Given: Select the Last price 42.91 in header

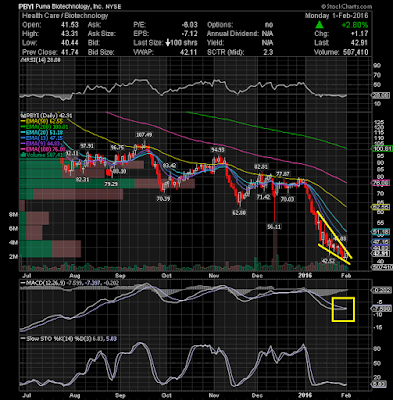Looking at the screenshot, I should (x=360, y=43).
